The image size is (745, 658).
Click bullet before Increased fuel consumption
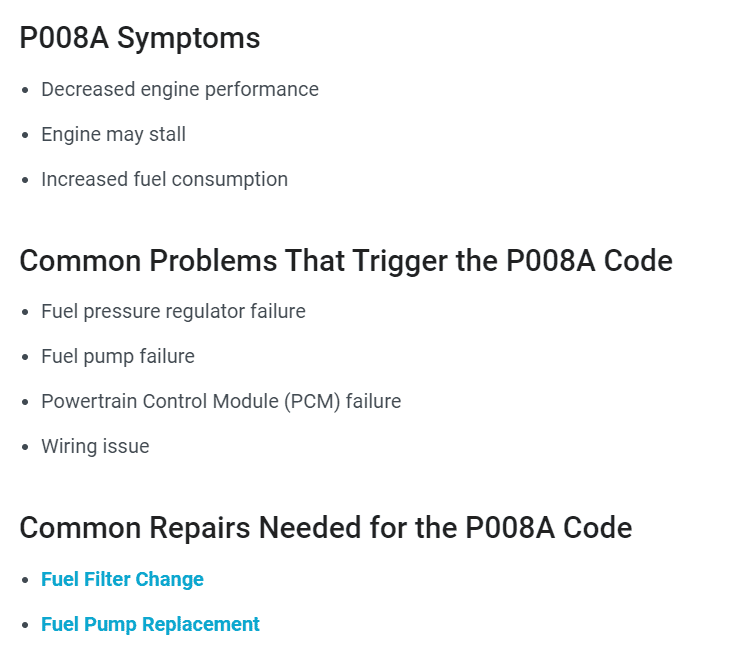pos(25,180)
